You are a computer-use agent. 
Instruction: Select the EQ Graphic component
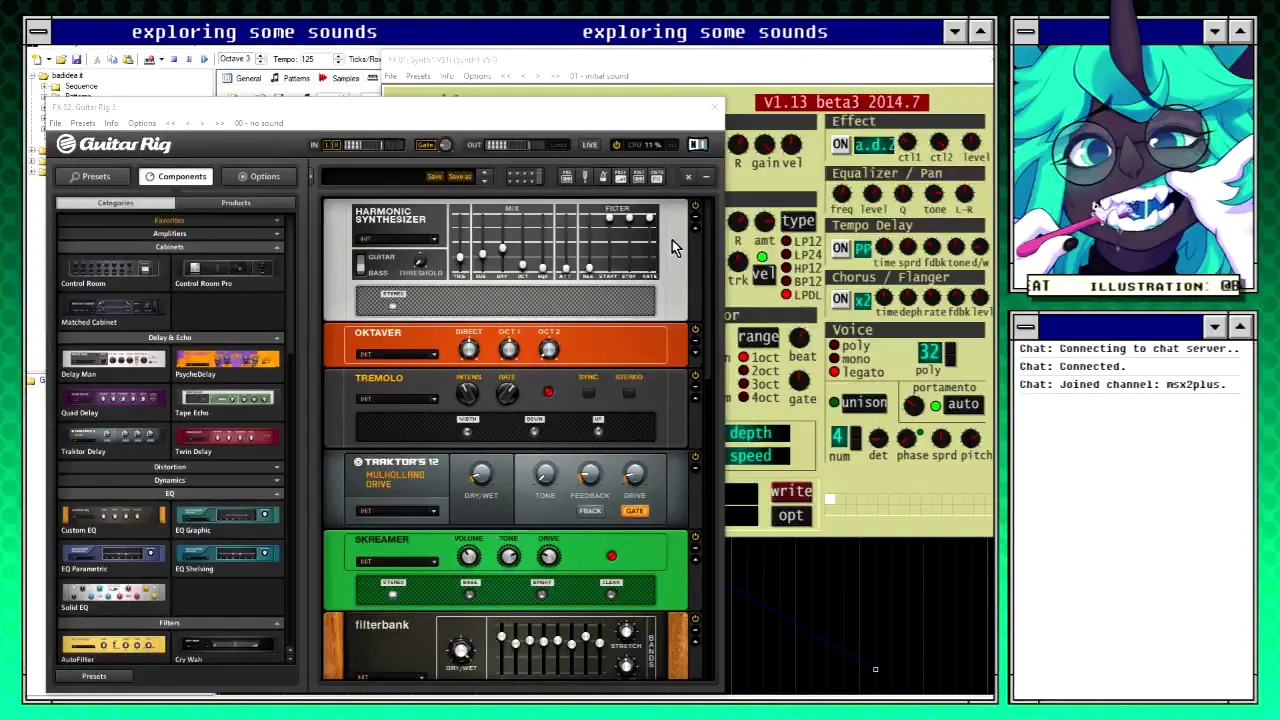point(227,519)
